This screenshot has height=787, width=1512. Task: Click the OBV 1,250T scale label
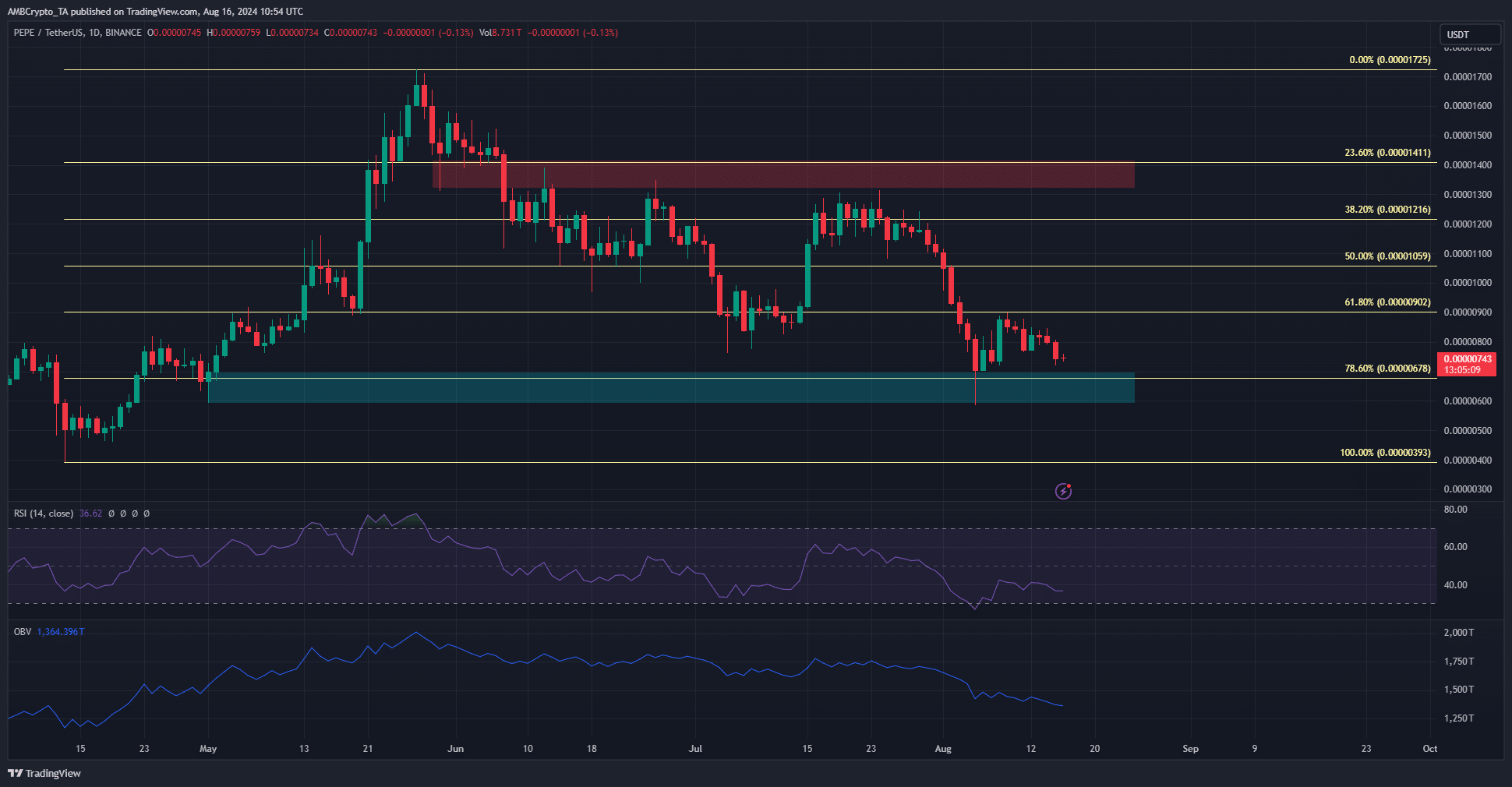(1458, 718)
